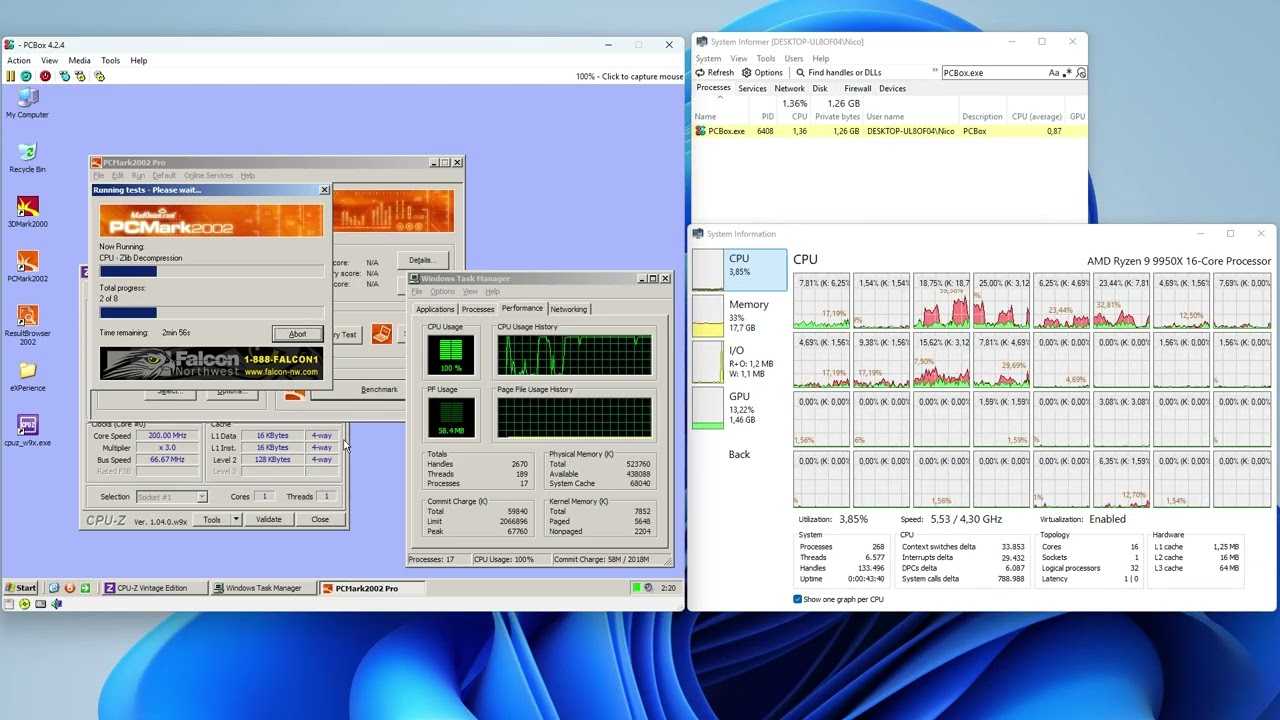Click Private bytes column header
The height and width of the screenshot is (720, 1280).
pyautogui.click(x=837, y=117)
